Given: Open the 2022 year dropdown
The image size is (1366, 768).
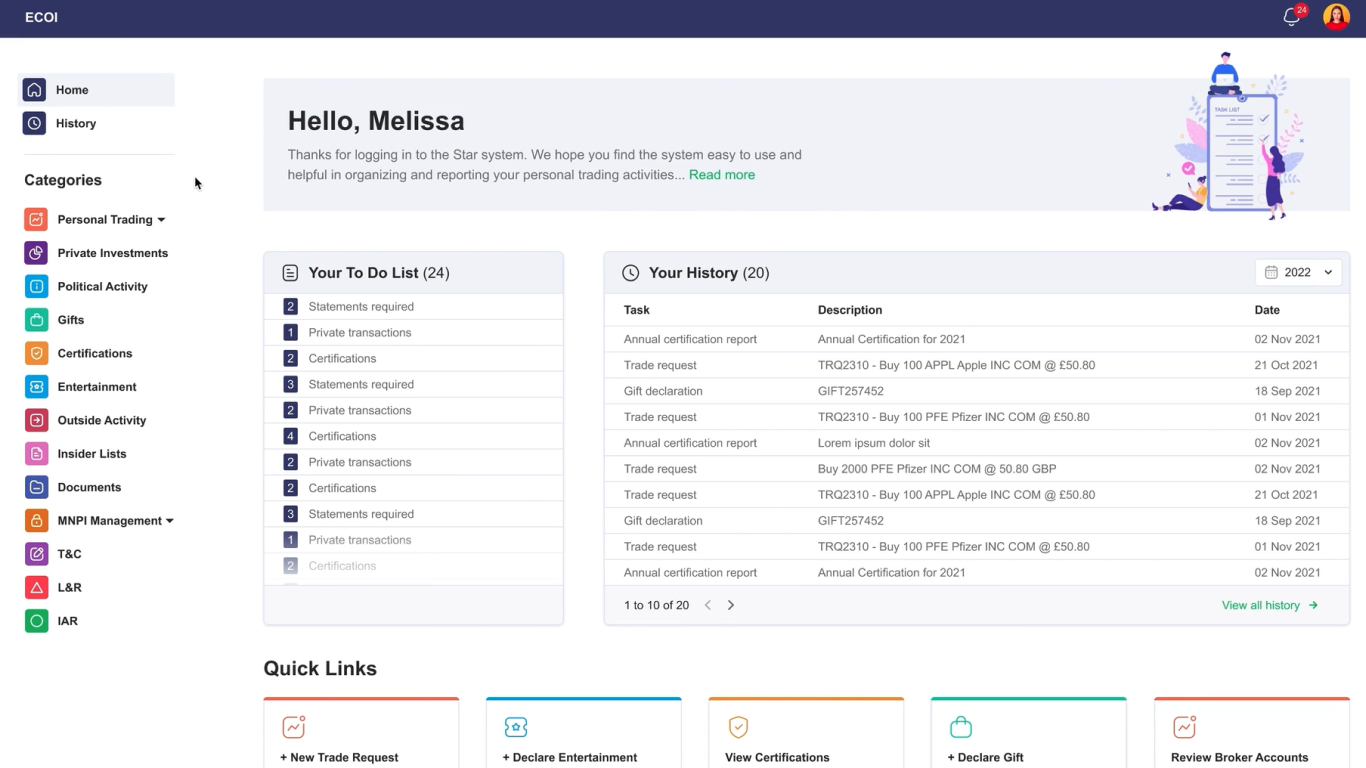Looking at the screenshot, I should tap(1298, 272).
